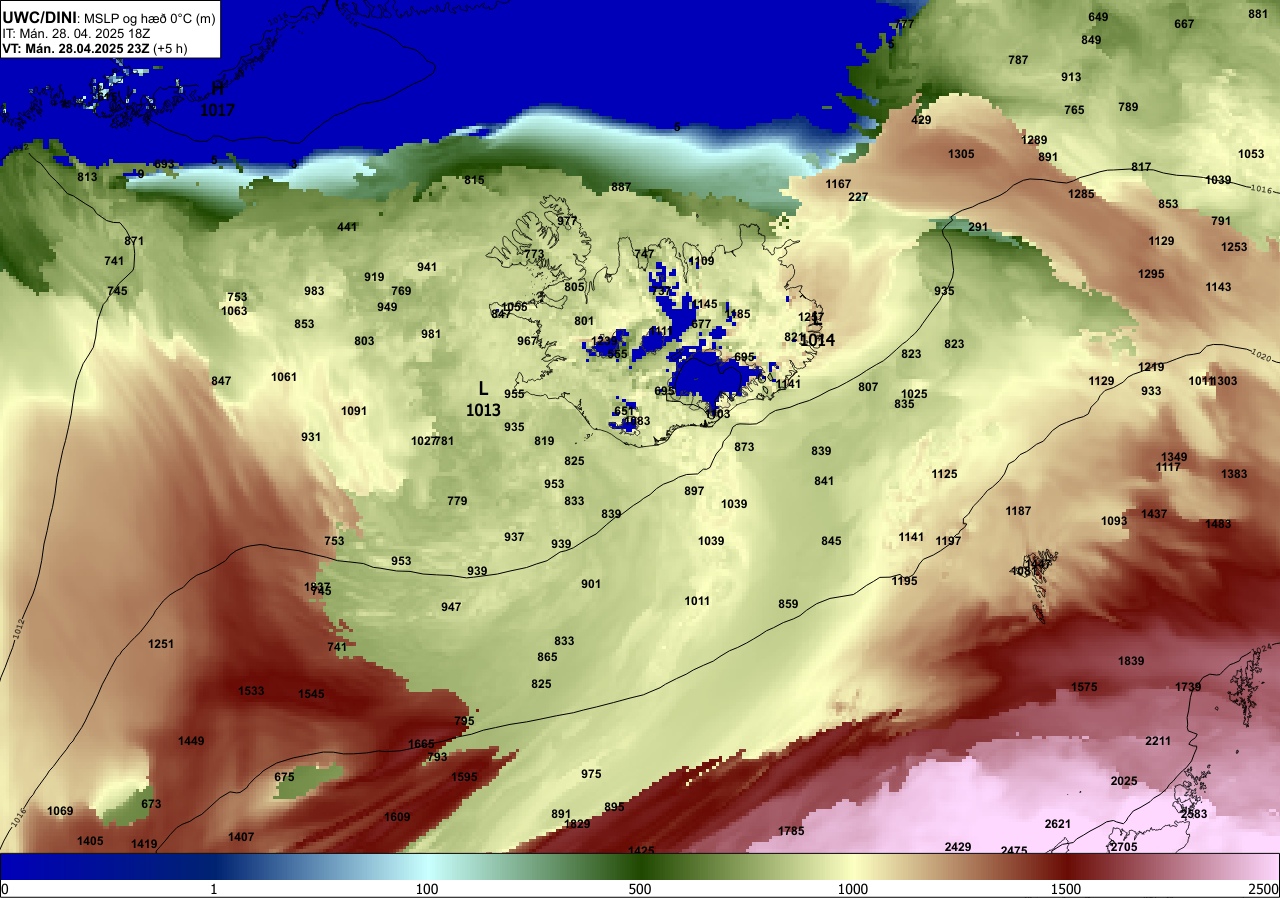
Task: Click the height value 1187
Action: click(x=1018, y=511)
